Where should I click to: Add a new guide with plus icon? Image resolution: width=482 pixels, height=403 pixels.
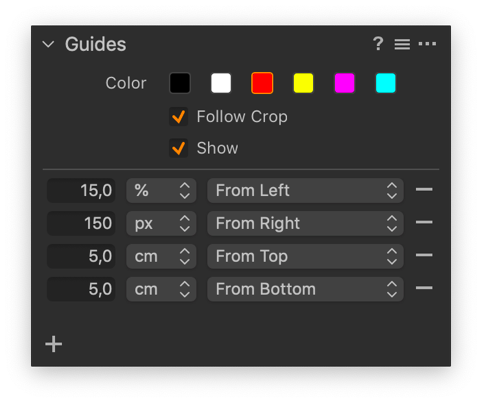pyautogui.click(x=53, y=344)
